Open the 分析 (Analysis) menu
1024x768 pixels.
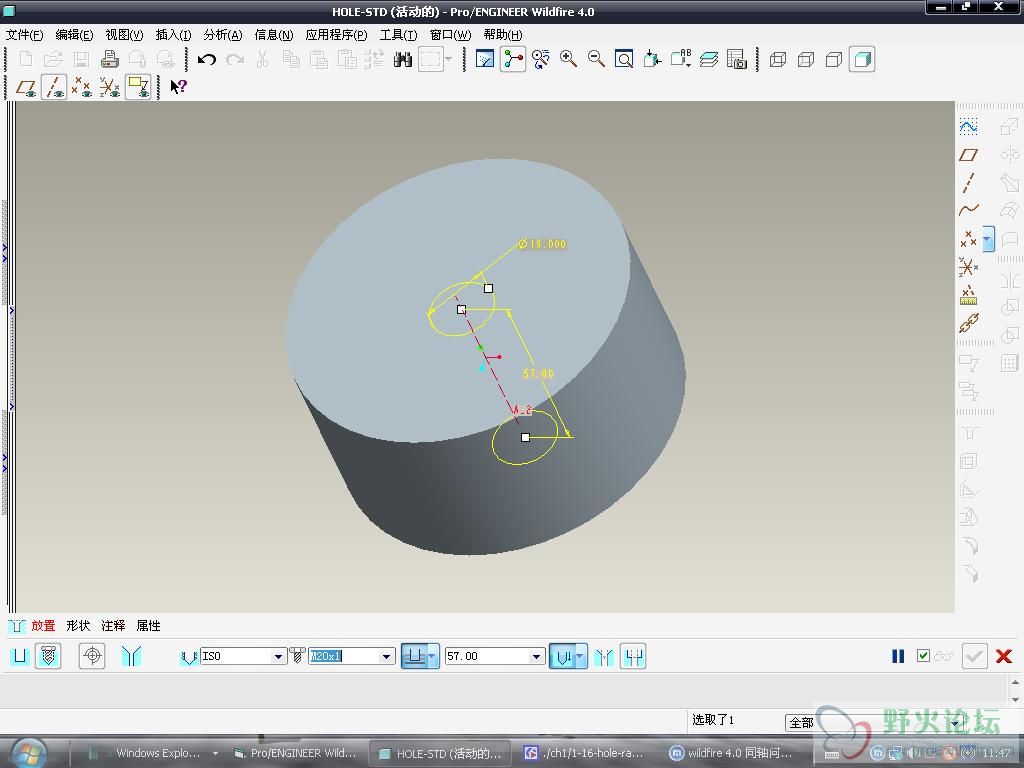coord(223,35)
